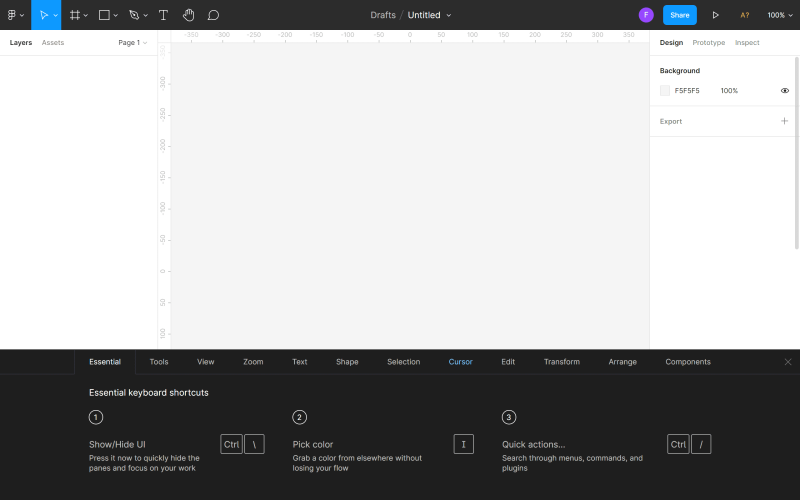Expand the shape tools dropdown arrow
800x500 pixels.
(x=116, y=15)
